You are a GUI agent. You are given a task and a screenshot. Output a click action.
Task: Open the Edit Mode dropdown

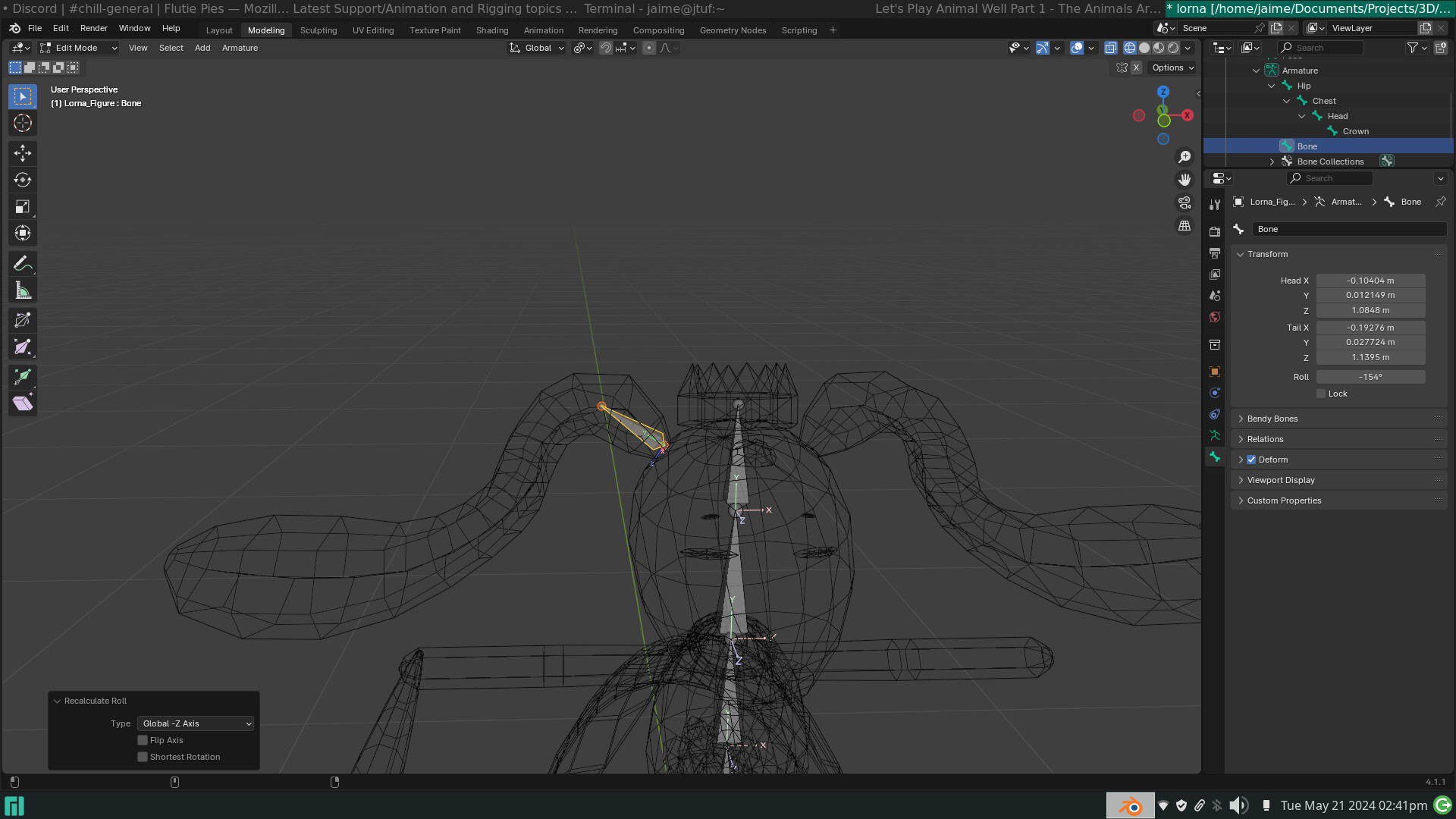[x=79, y=48]
